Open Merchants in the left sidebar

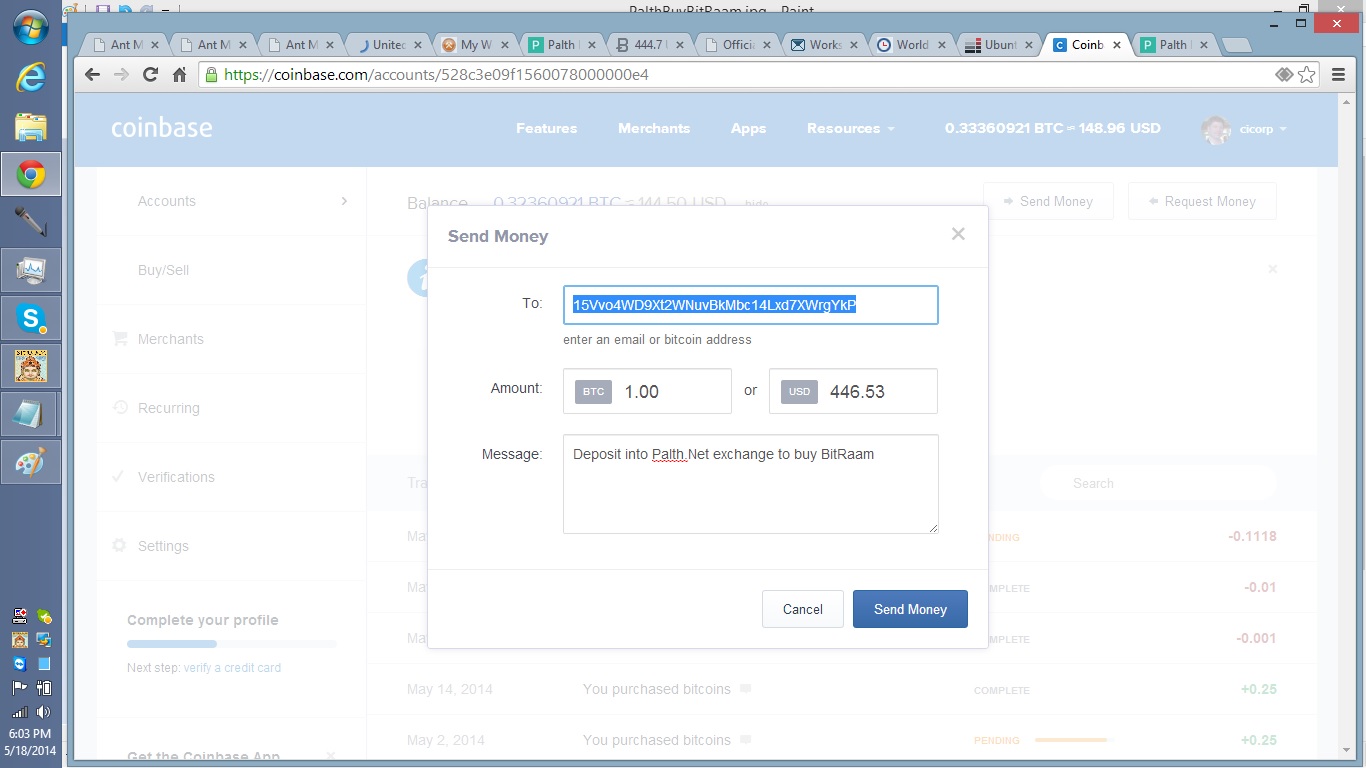click(x=170, y=339)
